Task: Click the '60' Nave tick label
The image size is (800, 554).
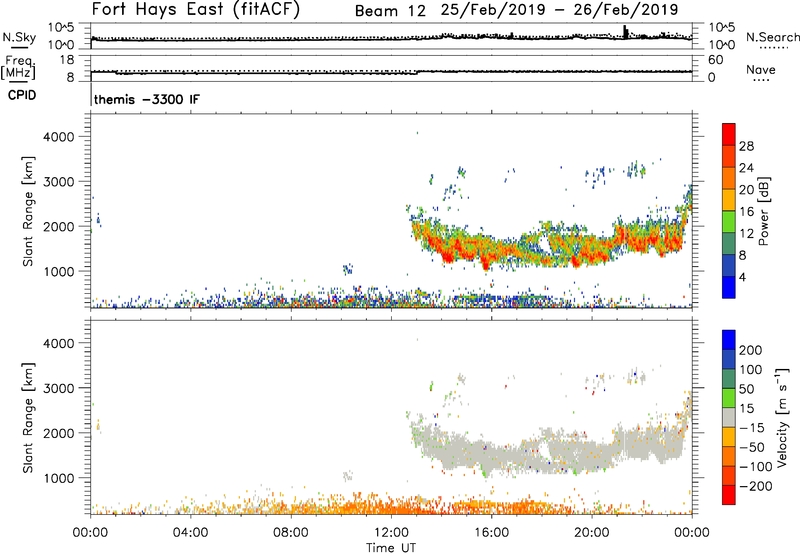Action: click(x=715, y=60)
